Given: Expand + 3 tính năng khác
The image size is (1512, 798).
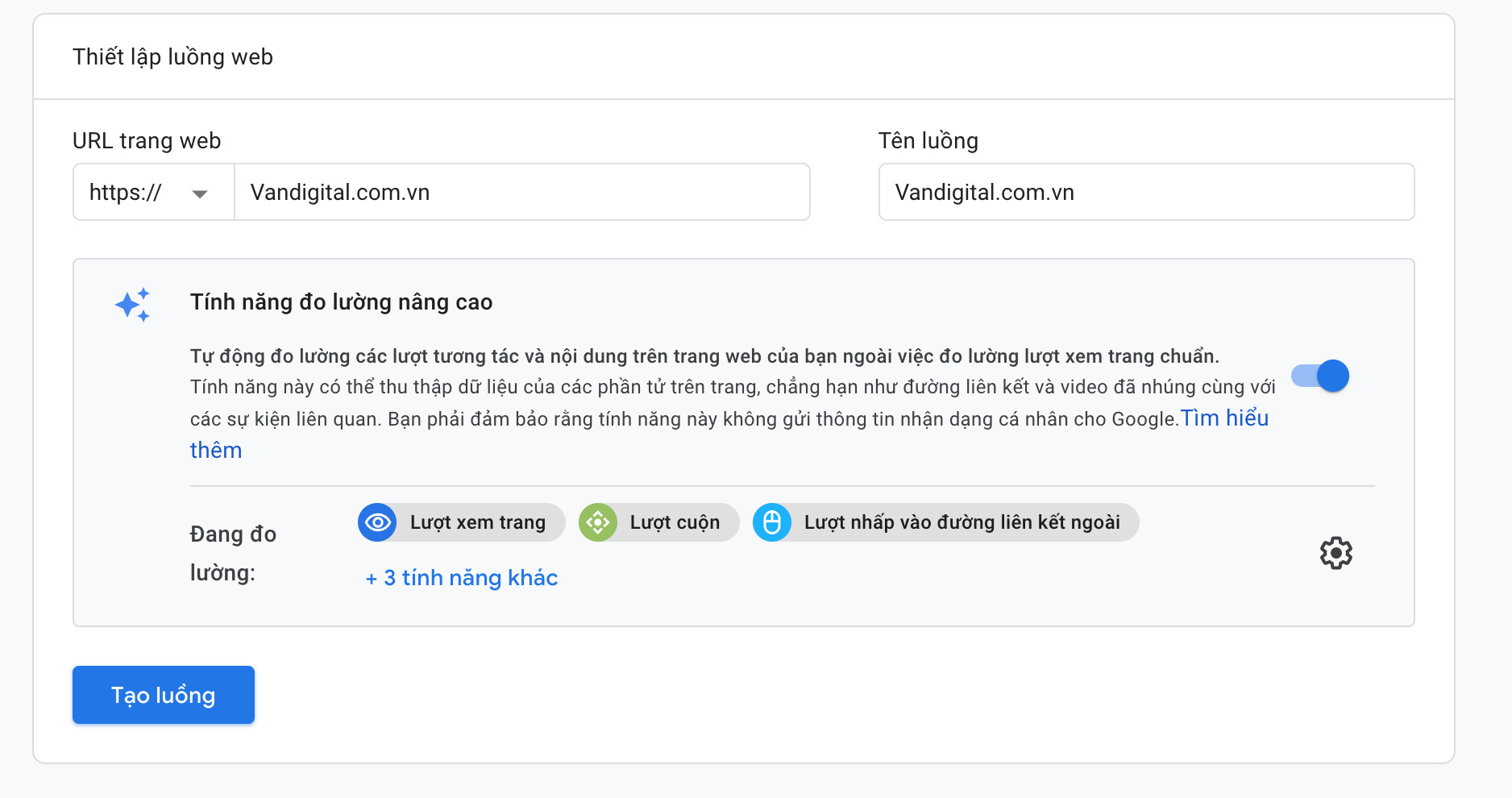Looking at the screenshot, I should click(x=462, y=578).
